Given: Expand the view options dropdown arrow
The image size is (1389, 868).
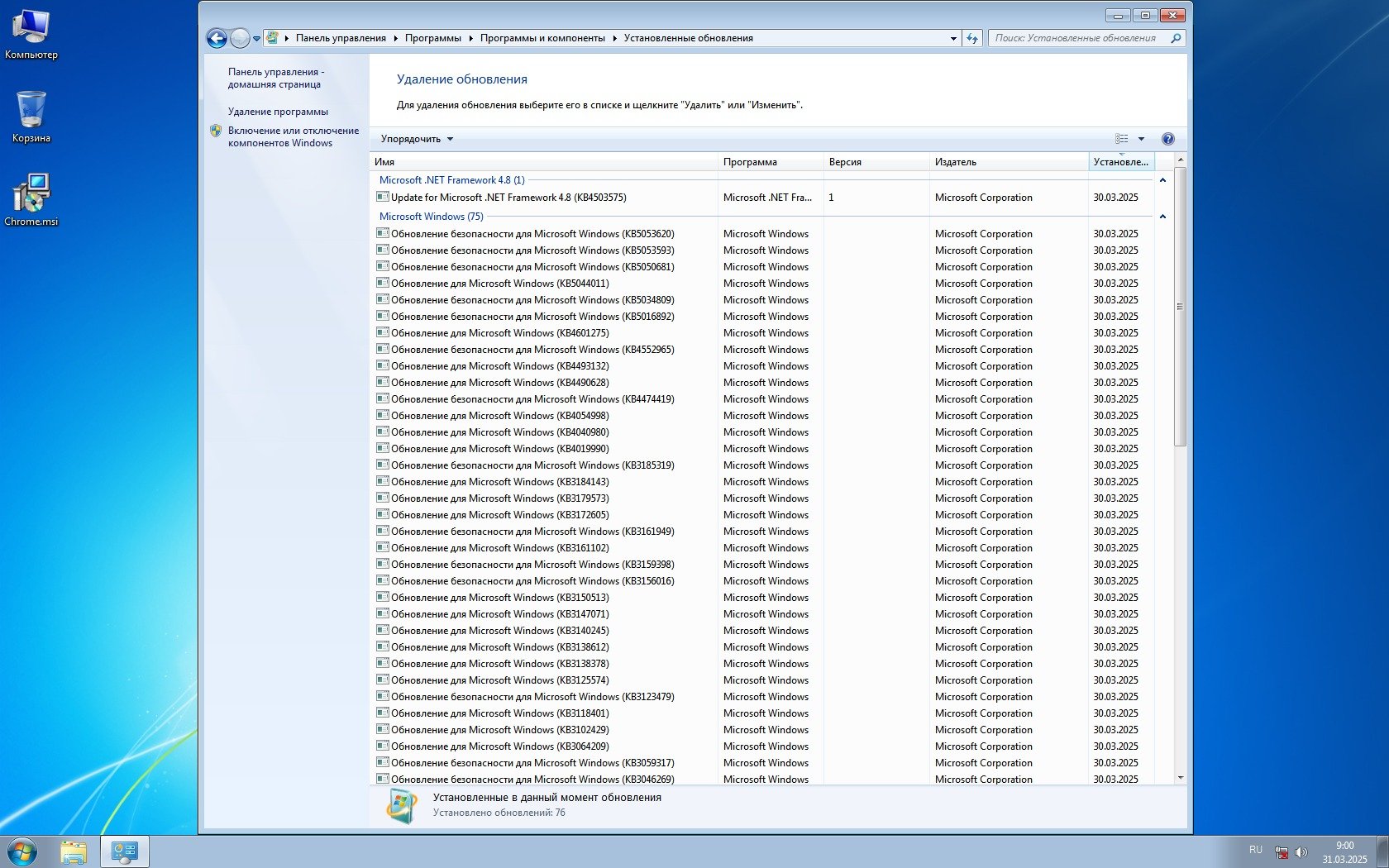Looking at the screenshot, I should 1141,139.
